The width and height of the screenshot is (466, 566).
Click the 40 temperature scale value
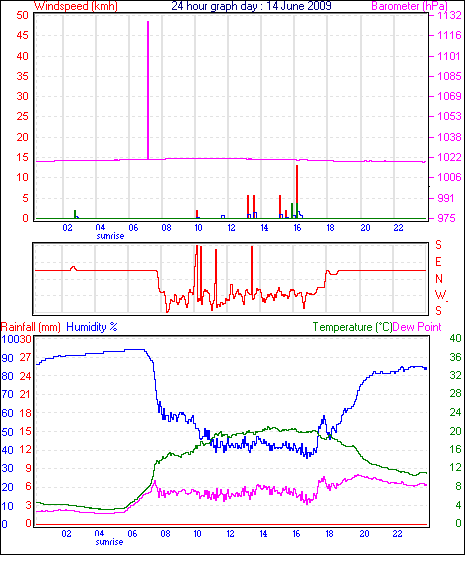(x=456, y=338)
